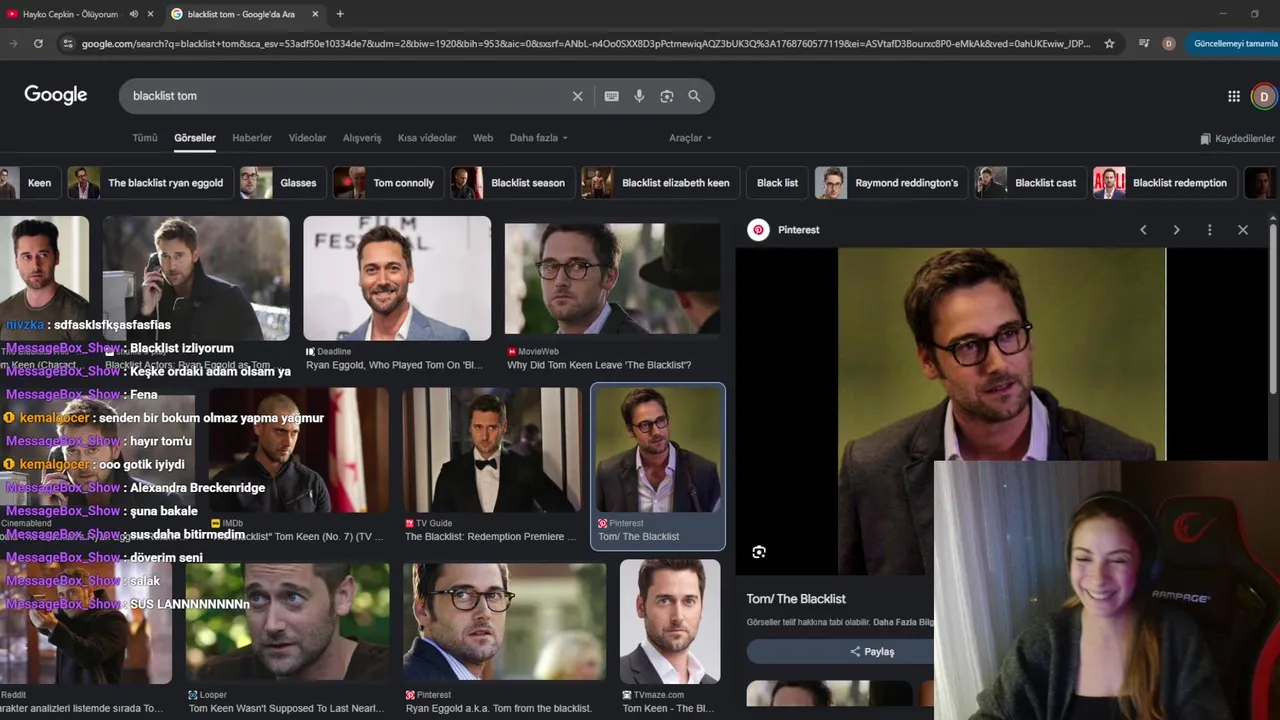Screen dimensions: 1280x720
Task: Switch to the Kısa videolar tab
Action: point(427,138)
